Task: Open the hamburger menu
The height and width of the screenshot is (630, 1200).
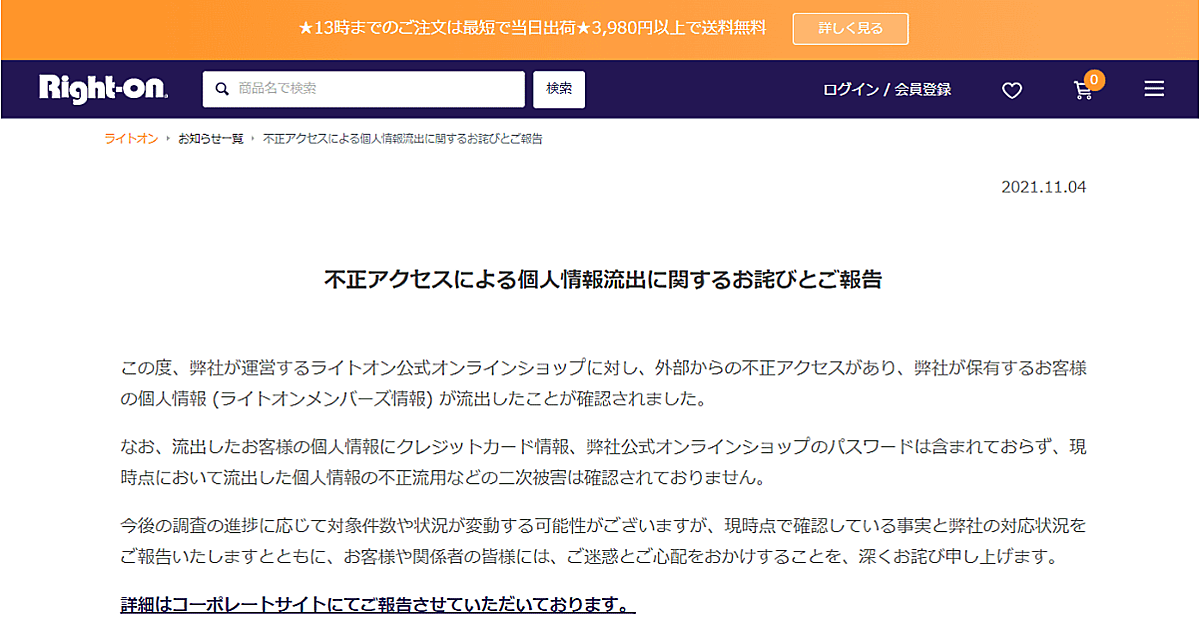Action: pyautogui.click(x=1154, y=89)
